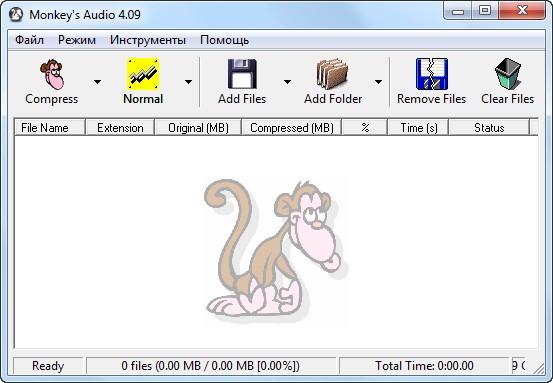Viewport: 553px width, 383px height.
Task: Click the Total Time: 0:00.00 status text
Action: click(424, 366)
